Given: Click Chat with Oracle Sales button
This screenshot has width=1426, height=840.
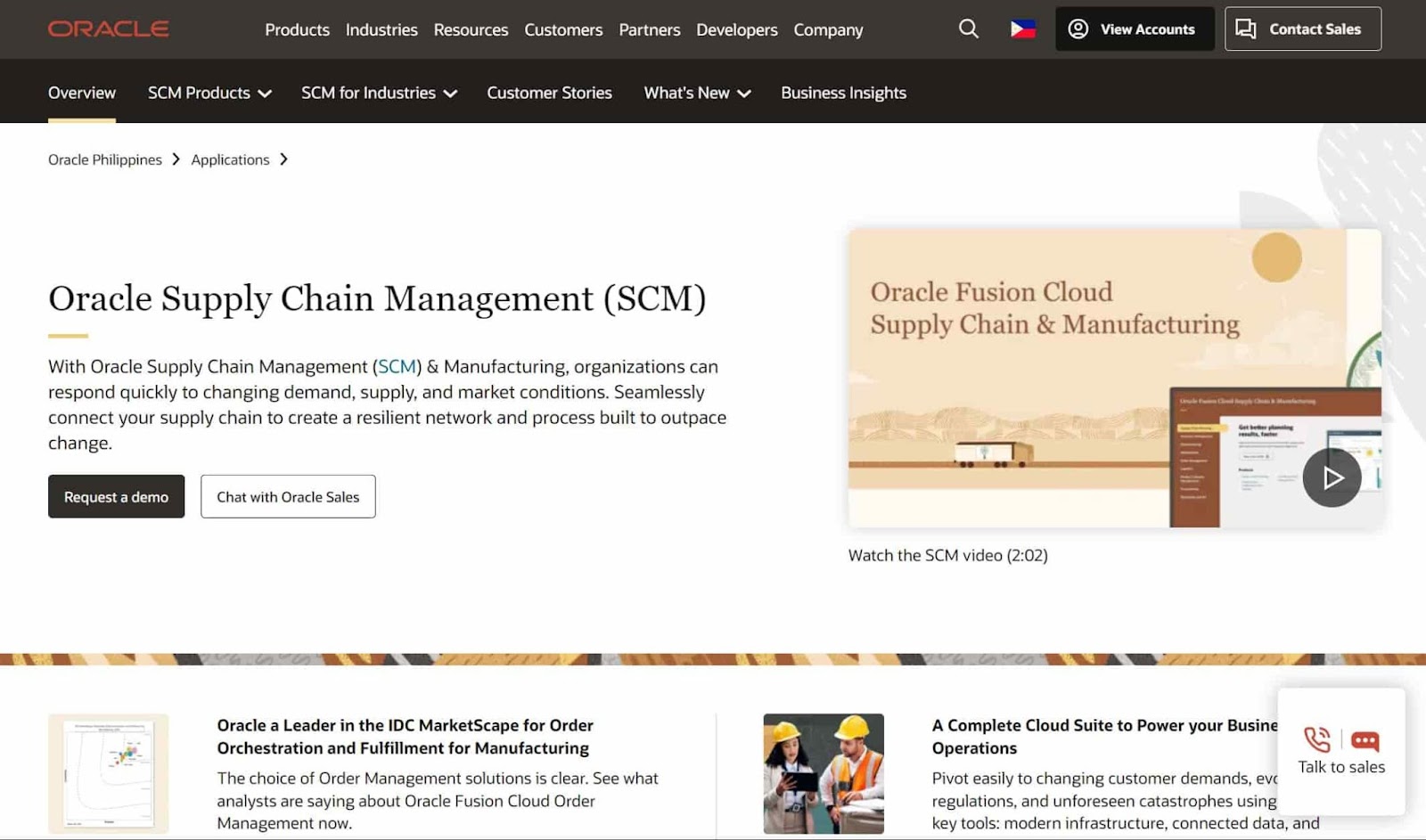Looking at the screenshot, I should point(288,496).
